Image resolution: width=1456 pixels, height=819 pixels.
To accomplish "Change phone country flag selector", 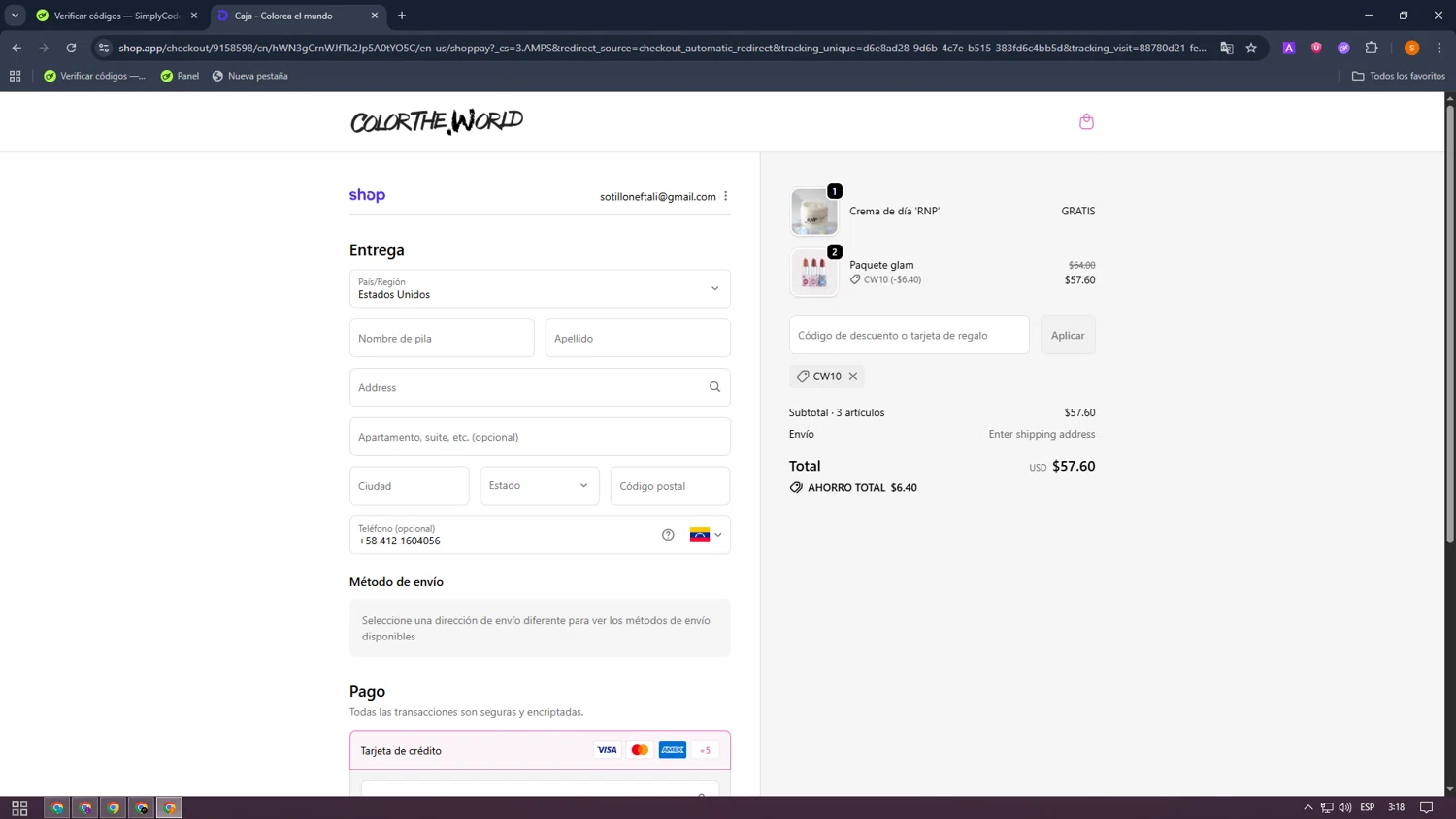I will click(x=706, y=535).
